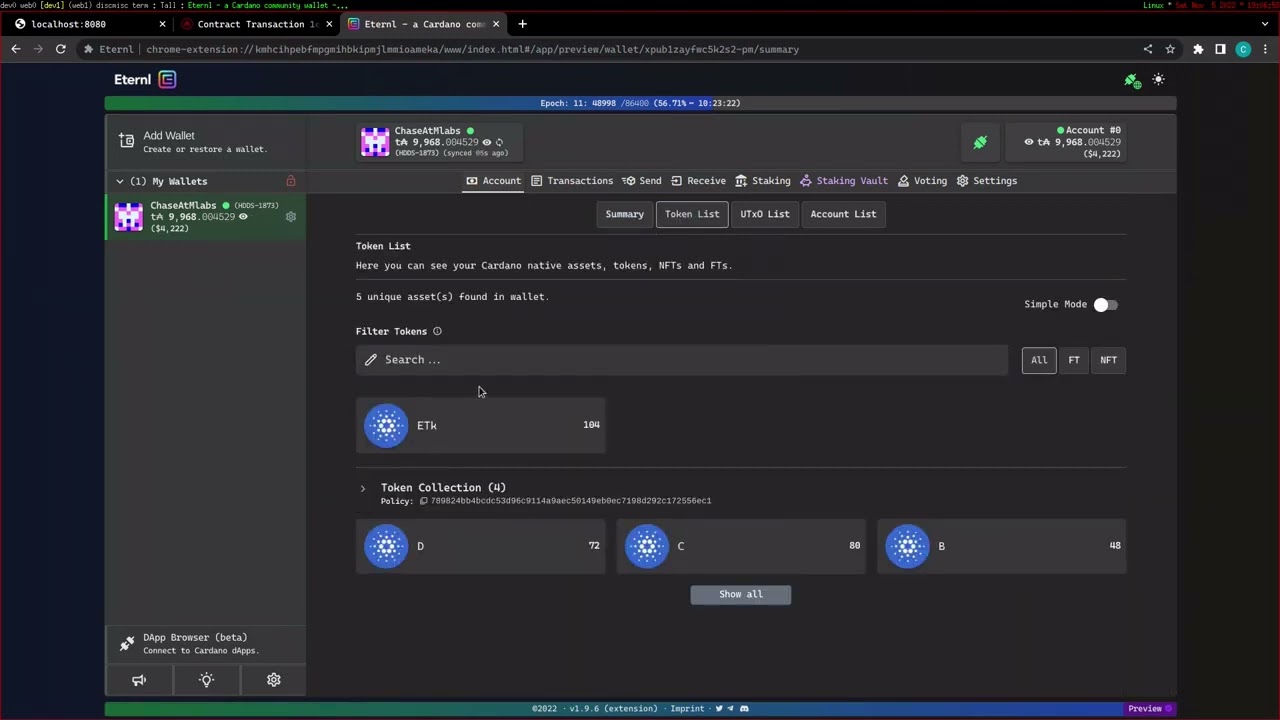Switch to the Account List sub-tab

843,214
